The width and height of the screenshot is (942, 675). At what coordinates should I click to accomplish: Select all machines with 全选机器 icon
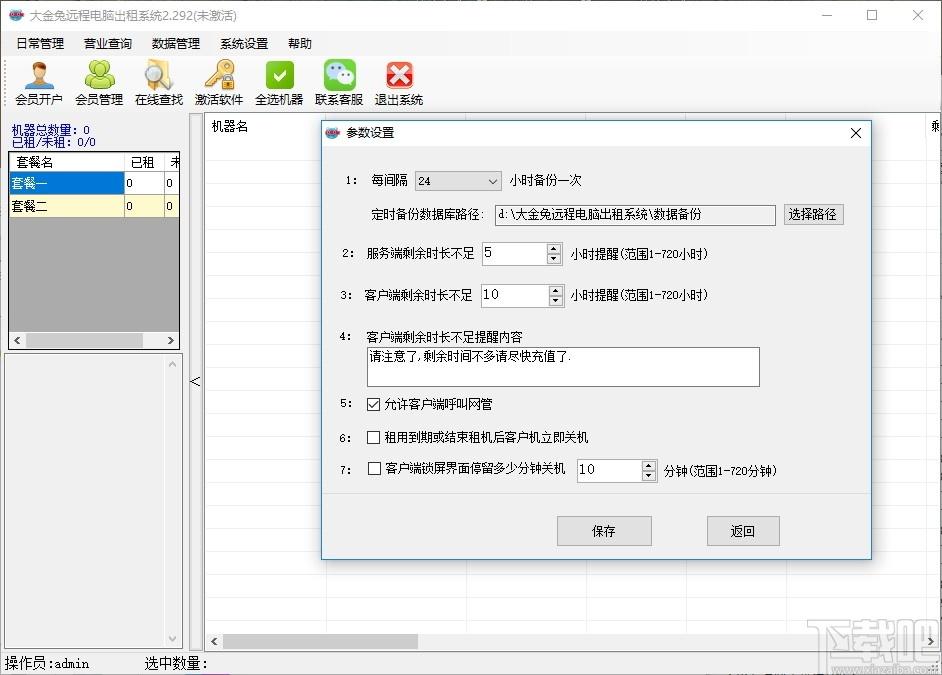click(x=279, y=83)
